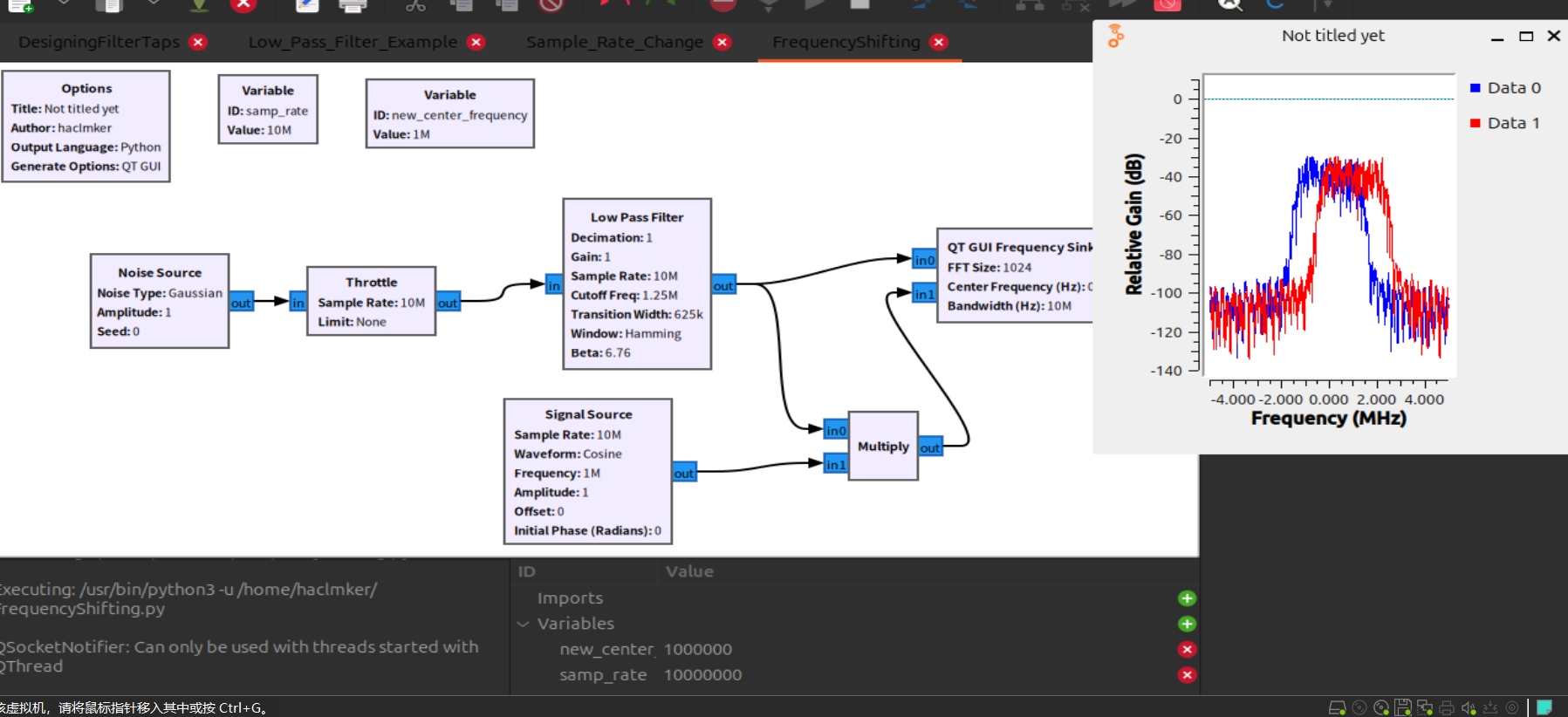Screen dimensions: 1568x717
Task: Switch to the Low_Pass_Filter_Example tab
Action: tap(353, 42)
